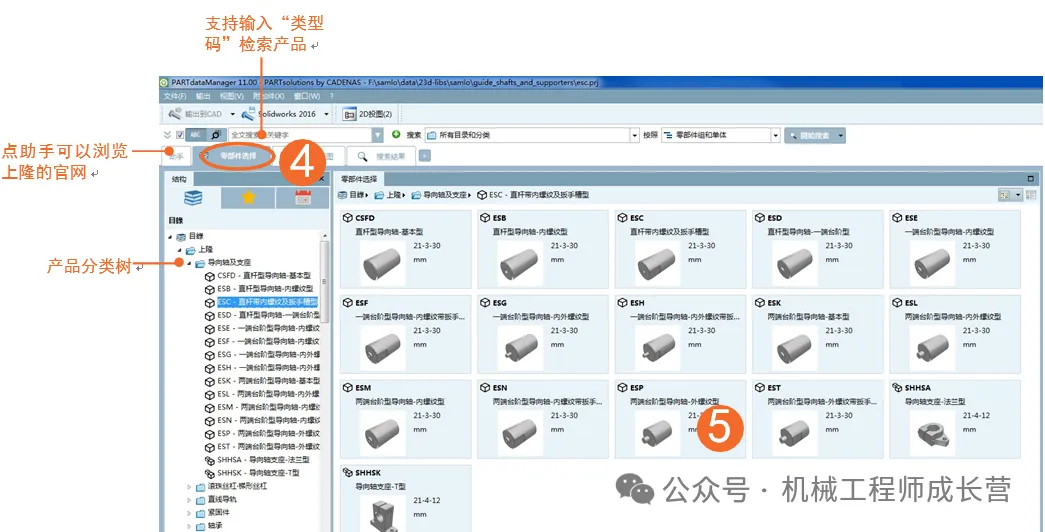Open the 所有目录和分类 combo box

click(x=532, y=135)
